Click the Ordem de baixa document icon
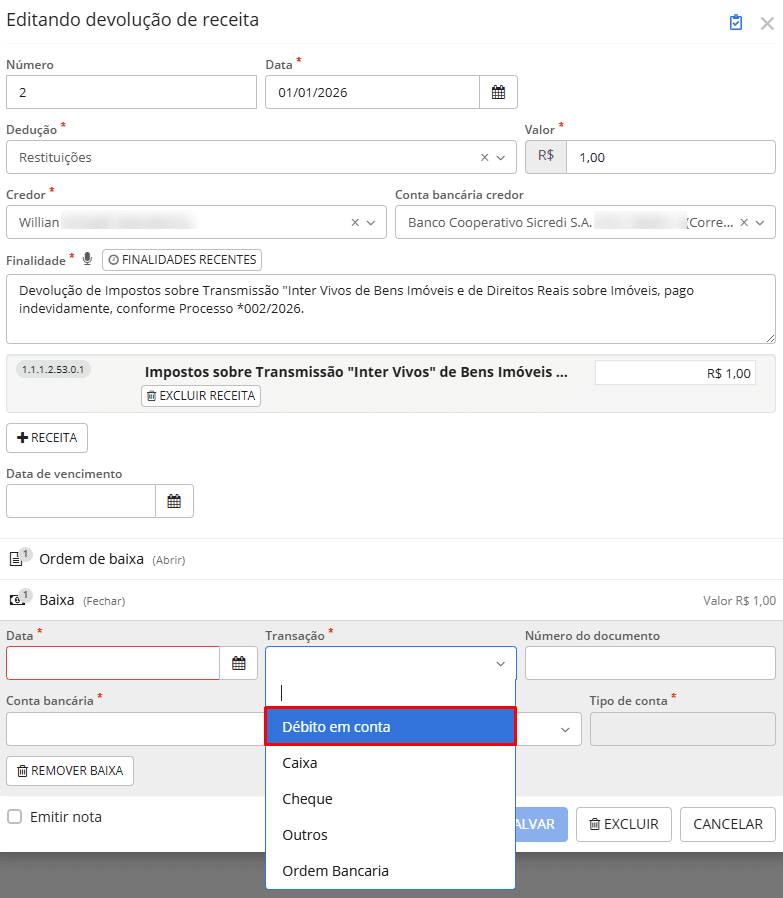This screenshot has height=898, width=783. (17, 558)
